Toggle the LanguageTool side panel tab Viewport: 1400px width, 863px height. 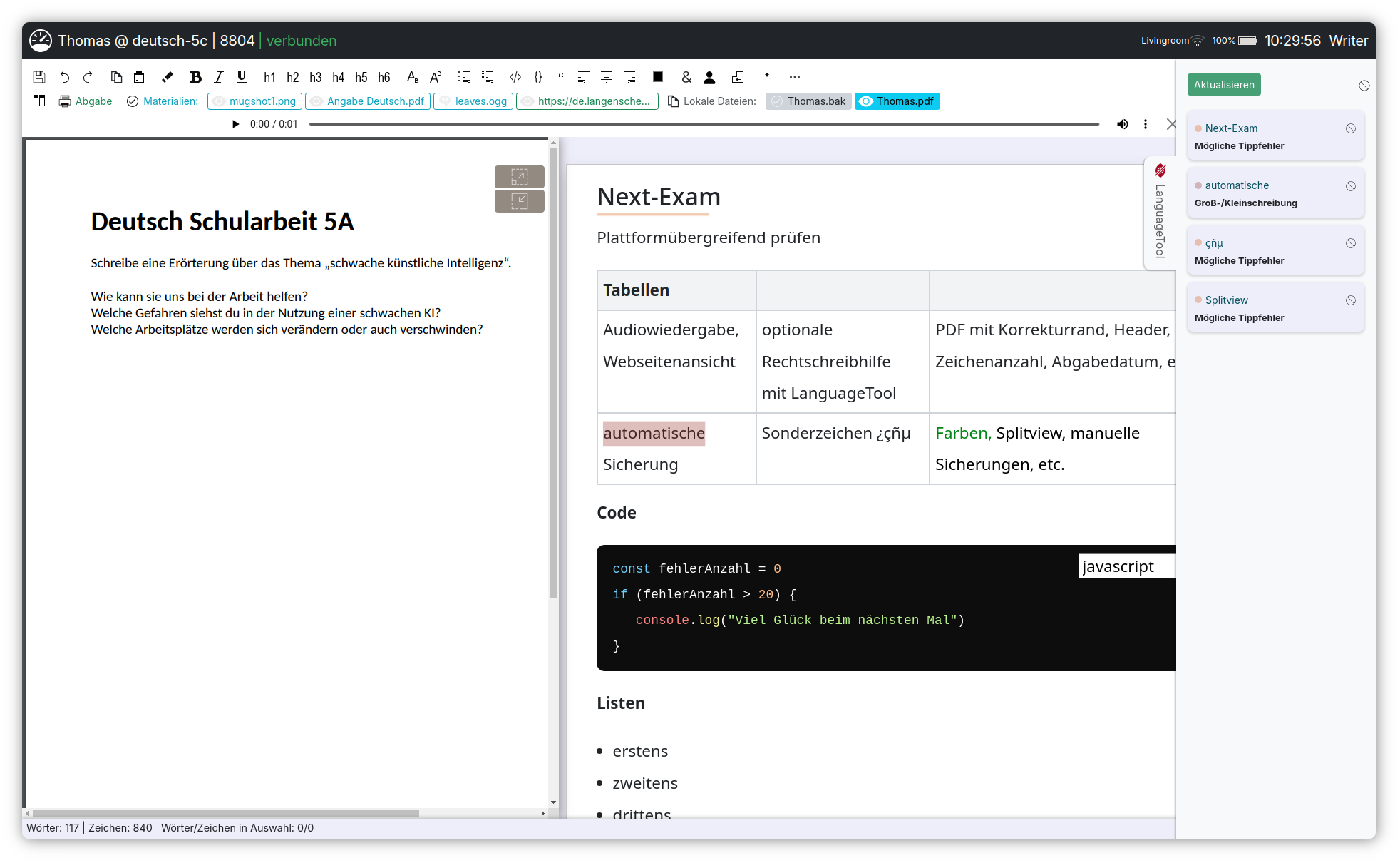pyautogui.click(x=1160, y=213)
